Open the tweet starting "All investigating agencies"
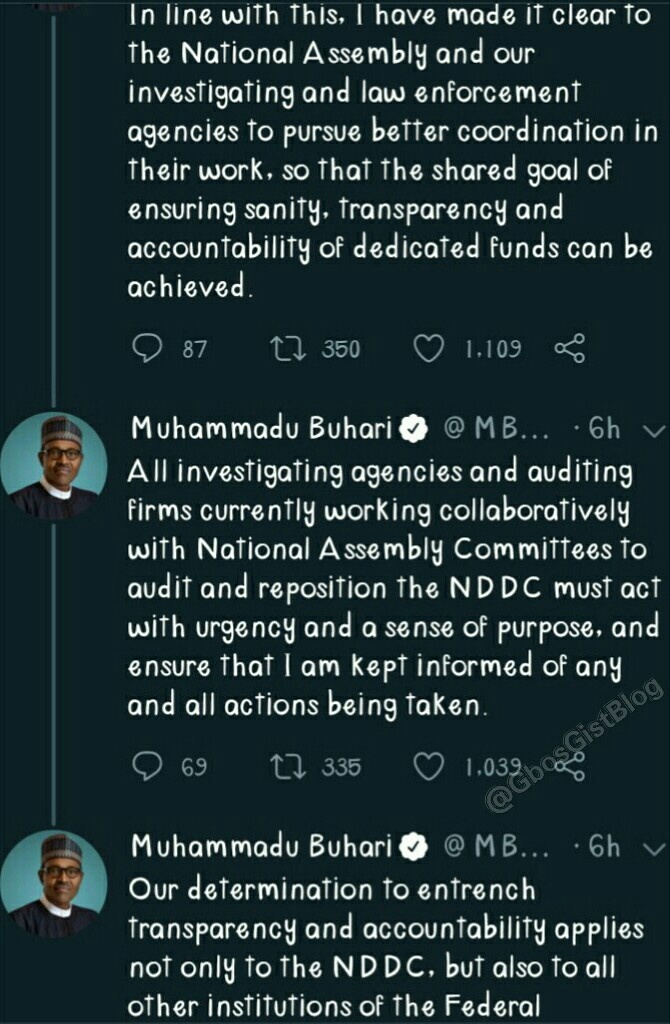The width and height of the screenshot is (670, 1024). (x=390, y=588)
